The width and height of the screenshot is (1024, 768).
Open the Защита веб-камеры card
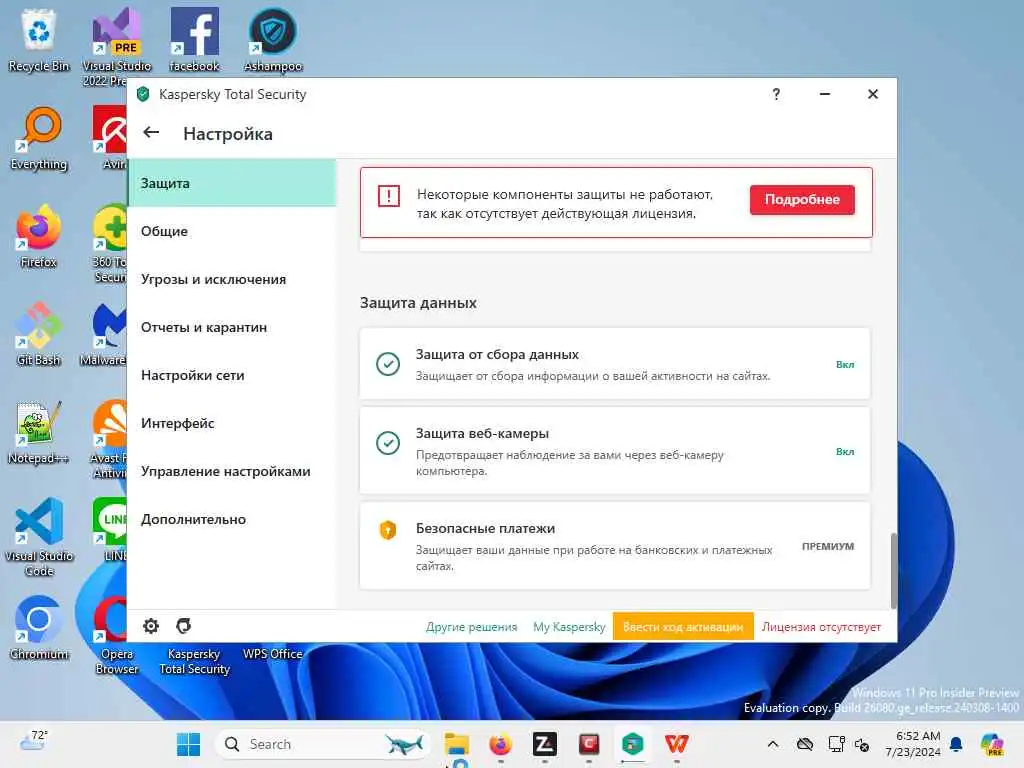[x=615, y=451]
